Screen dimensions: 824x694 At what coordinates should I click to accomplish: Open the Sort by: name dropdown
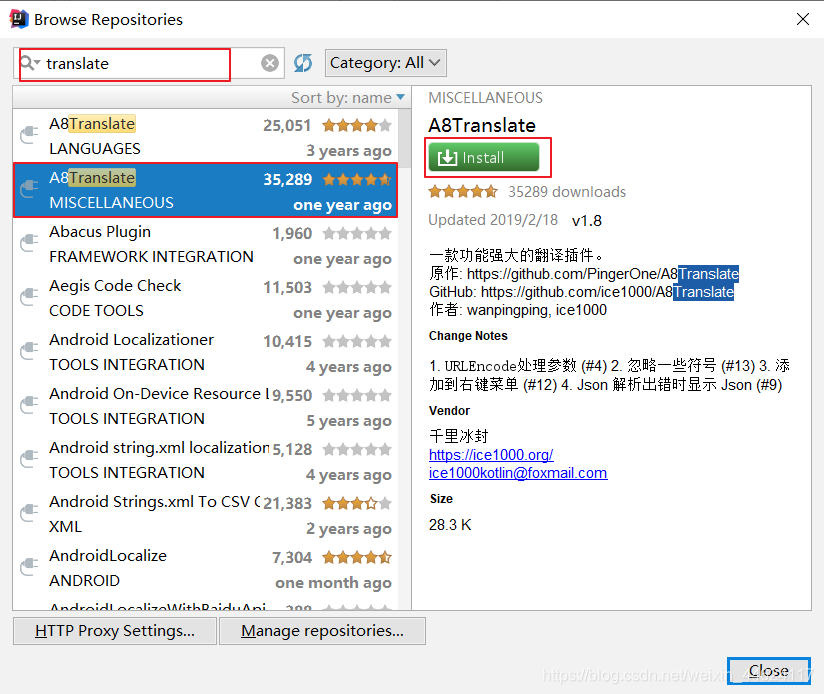(x=348, y=98)
